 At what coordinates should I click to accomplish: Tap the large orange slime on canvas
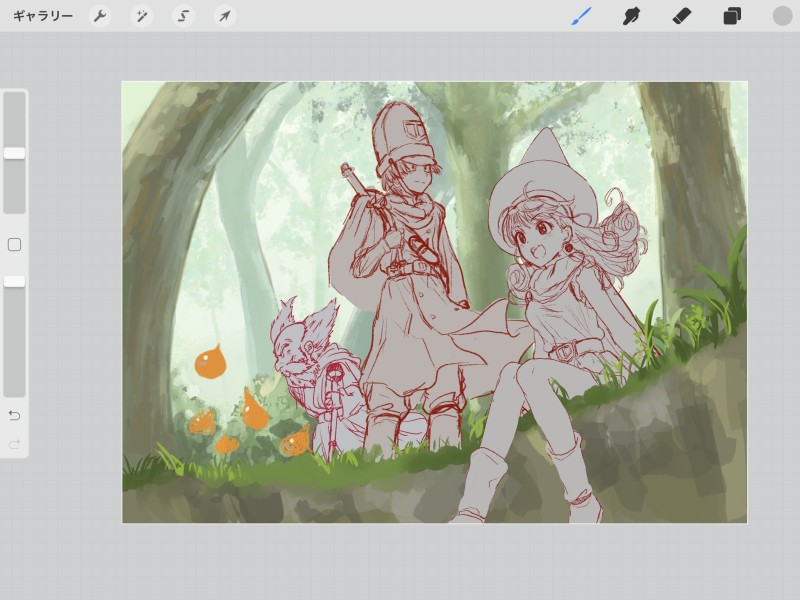click(209, 362)
